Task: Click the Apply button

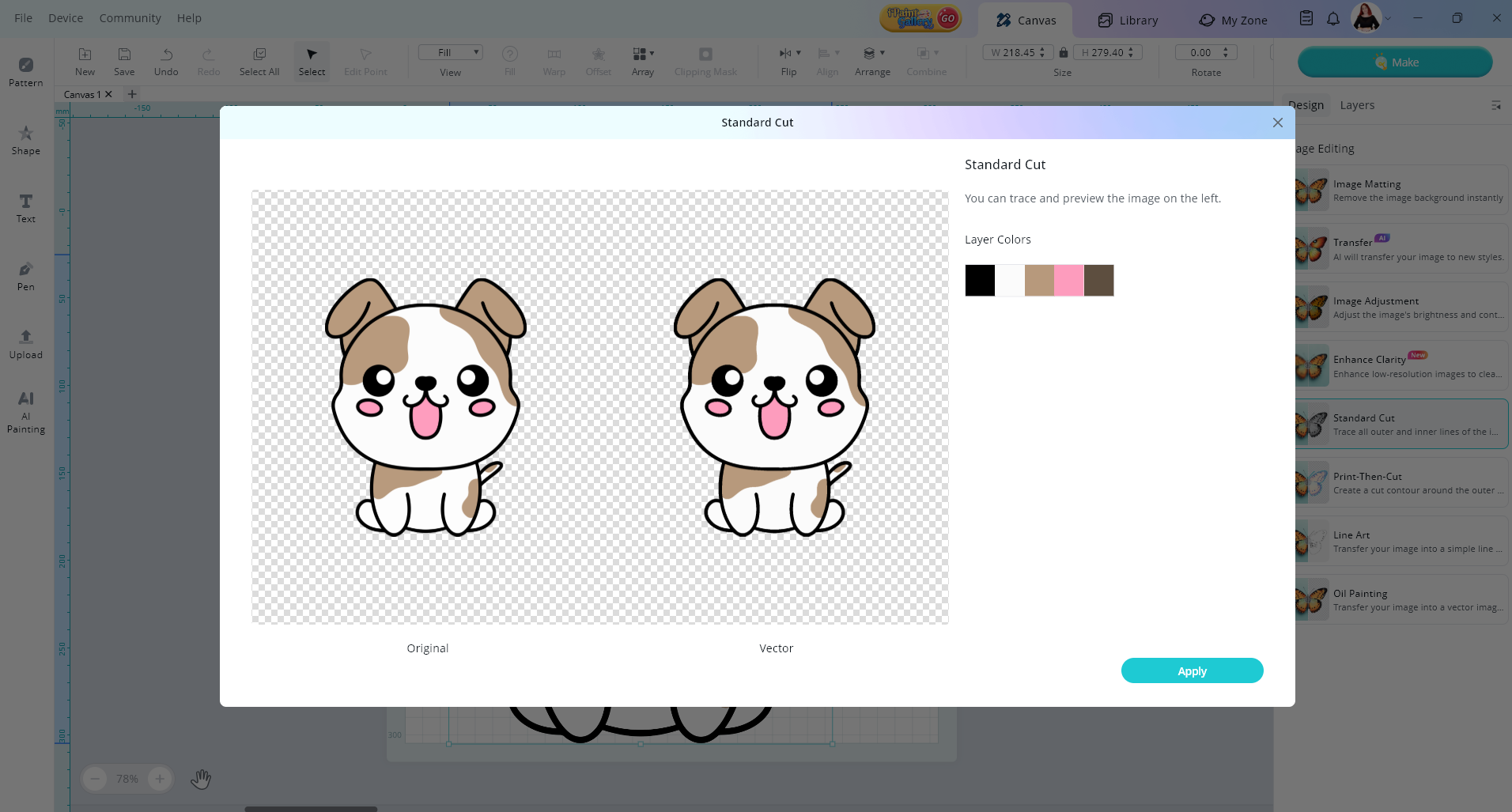Action: point(1192,670)
